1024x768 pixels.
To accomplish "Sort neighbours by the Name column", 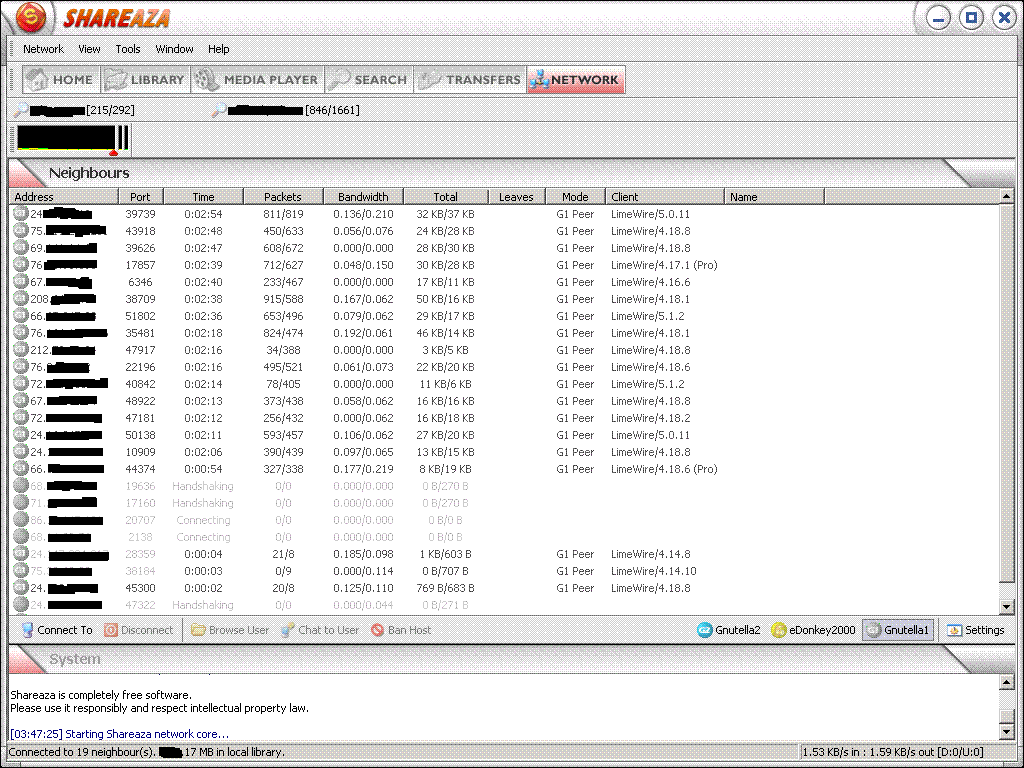I will click(x=775, y=197).
